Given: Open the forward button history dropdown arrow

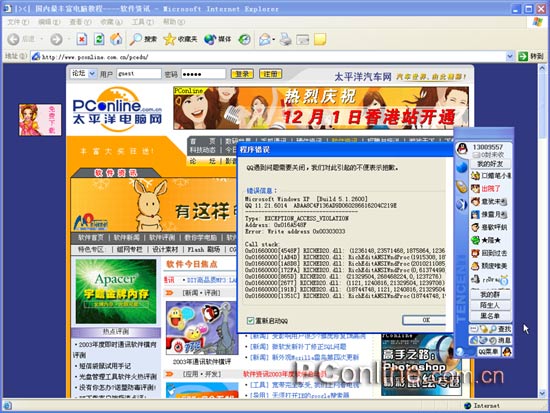Looking at the screenshot, I should (x=68, y=39).
